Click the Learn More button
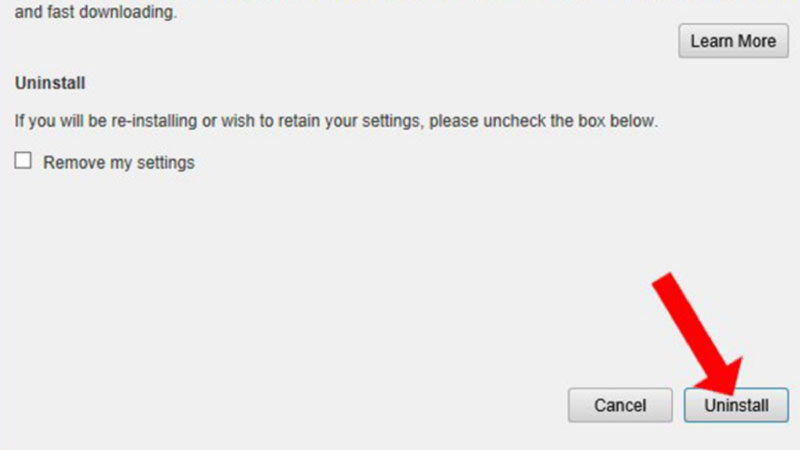The width and height of the screenshot is (800, 450). [733, 41]
